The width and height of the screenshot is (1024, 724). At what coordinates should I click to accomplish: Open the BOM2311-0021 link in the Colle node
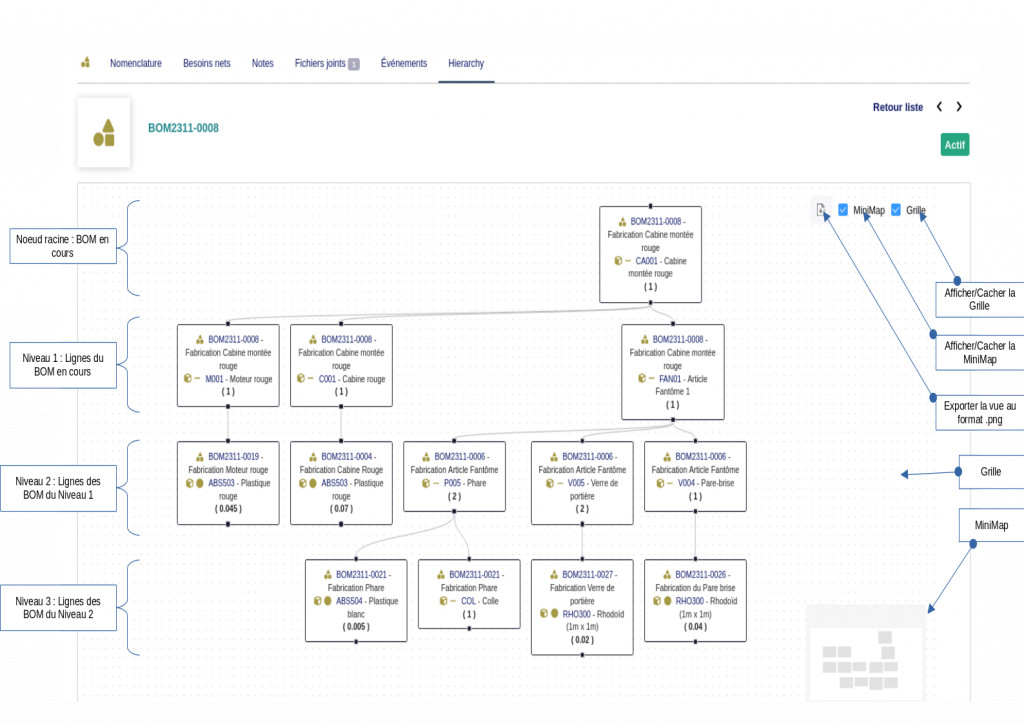475,575
